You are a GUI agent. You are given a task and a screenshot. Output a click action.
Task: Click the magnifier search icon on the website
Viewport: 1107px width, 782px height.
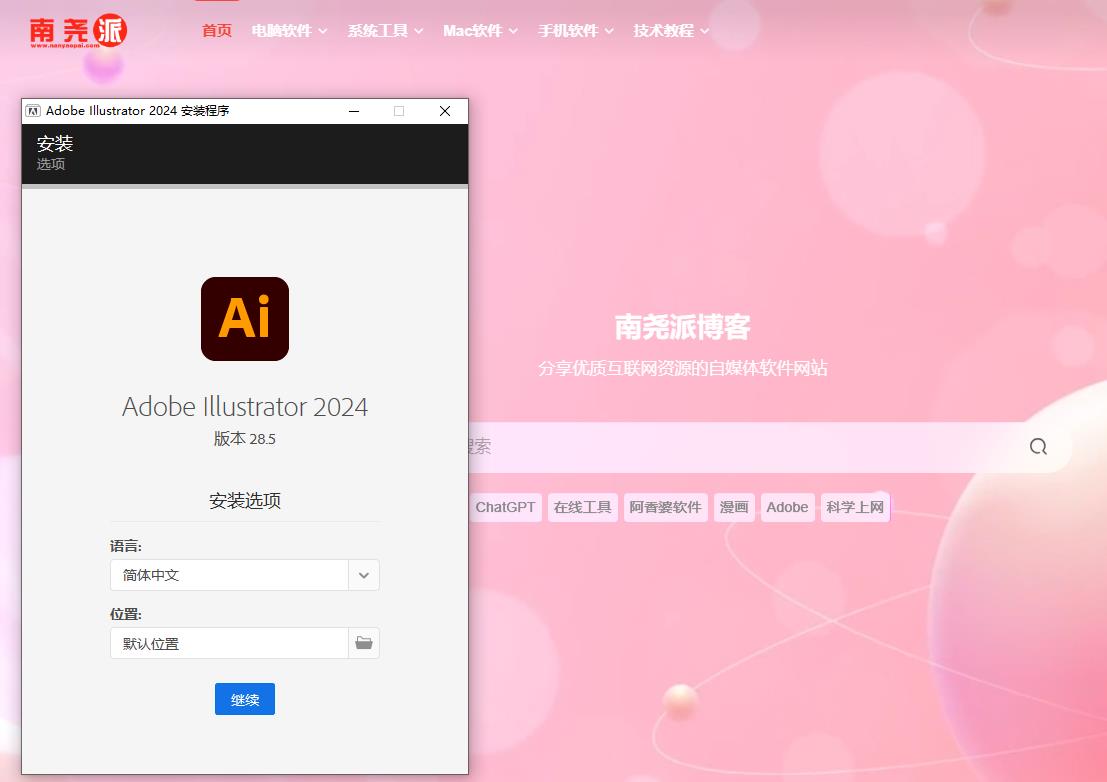[1038, 447]
